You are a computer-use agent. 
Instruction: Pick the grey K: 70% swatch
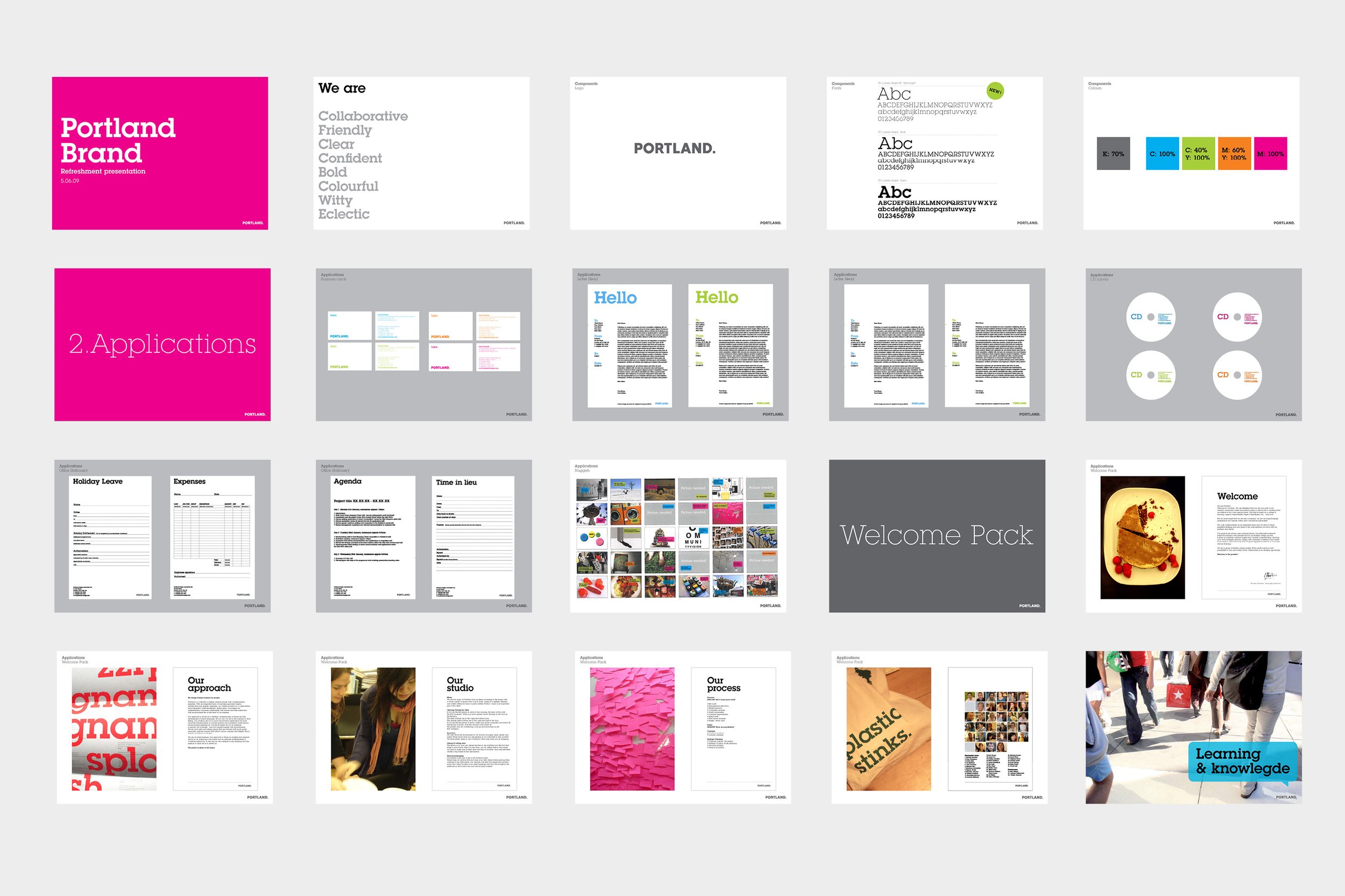(1113, 153)
